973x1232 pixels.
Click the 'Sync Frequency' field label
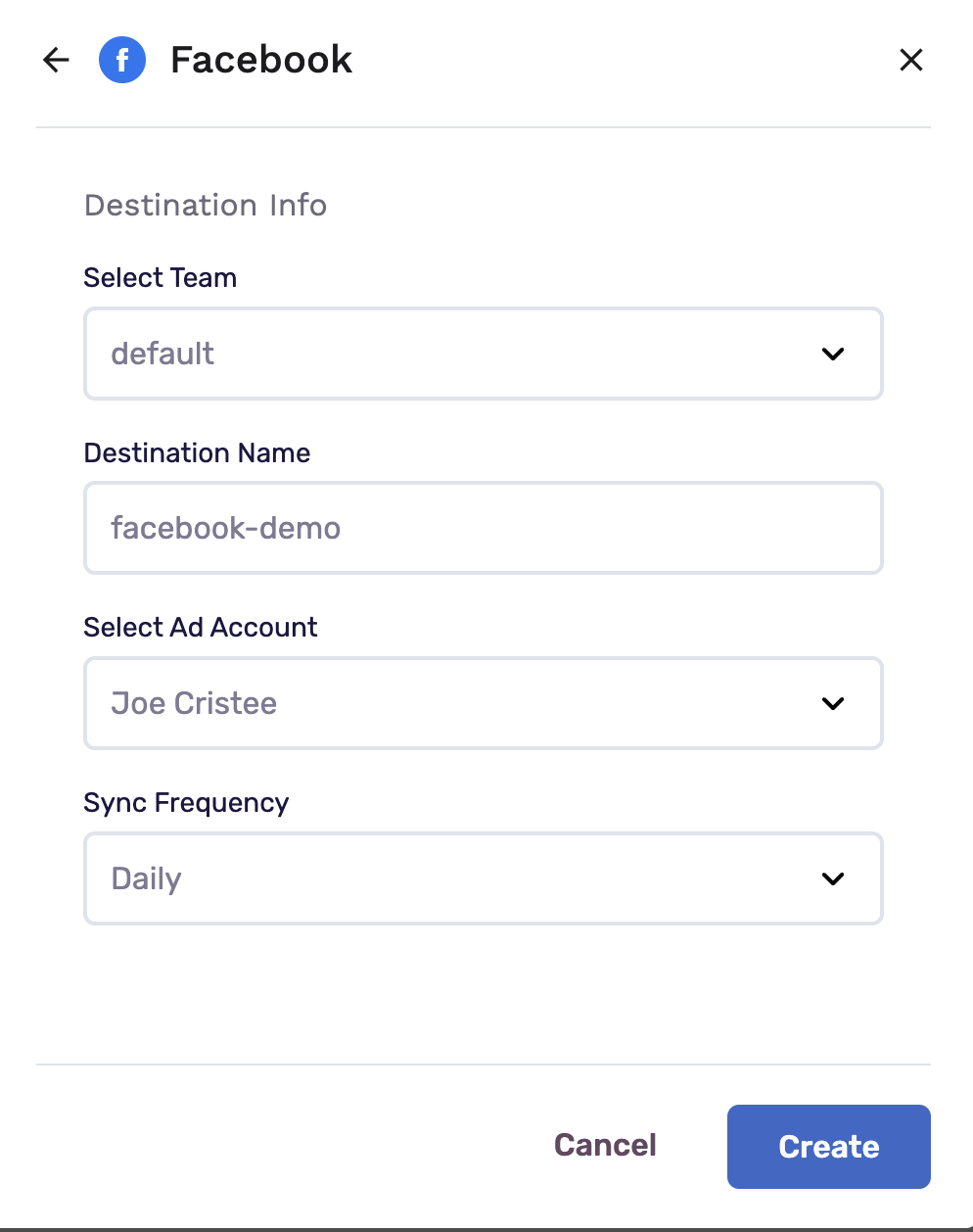coord(186,802)
